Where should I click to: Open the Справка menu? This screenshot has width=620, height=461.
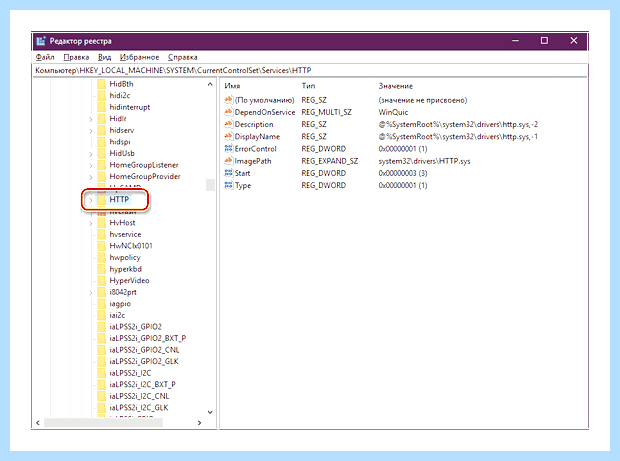pos(182,57)
